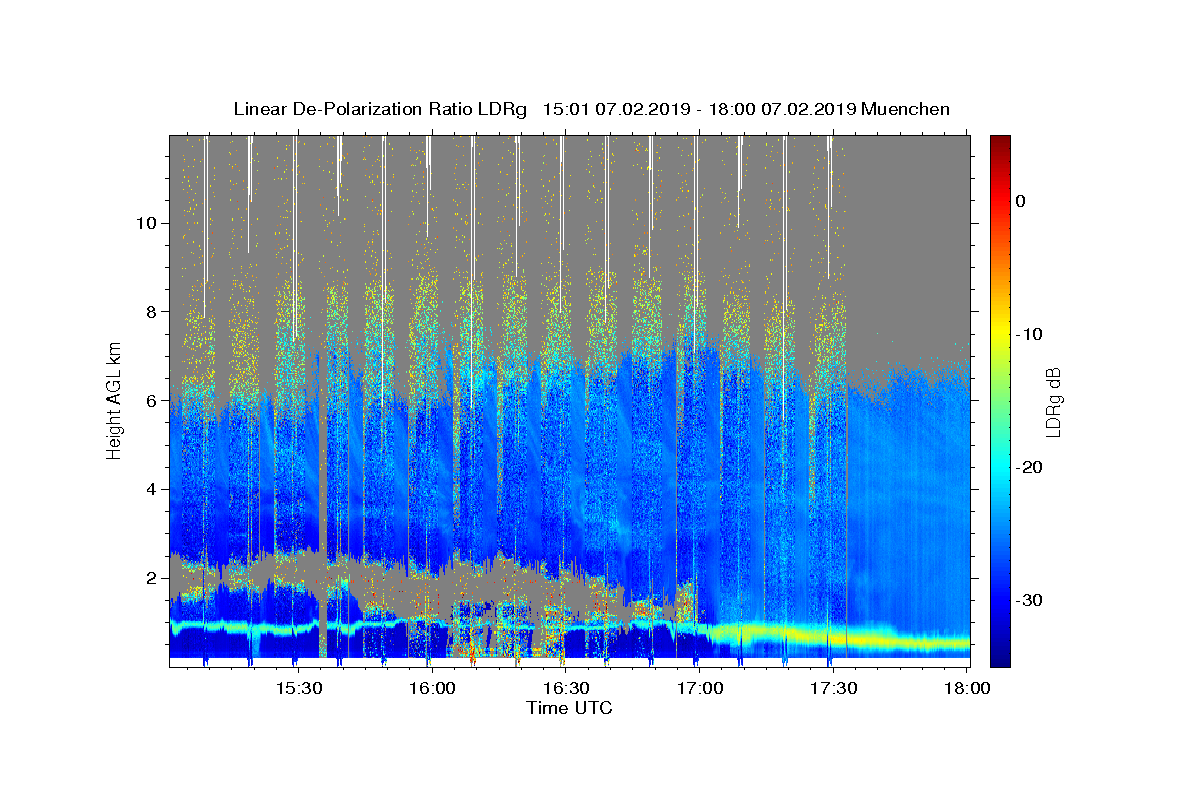The width and height of the screenshot is (1200, 800).
Task: Click the colorbar value '-20'
Action: click(x=1030, y=467)
